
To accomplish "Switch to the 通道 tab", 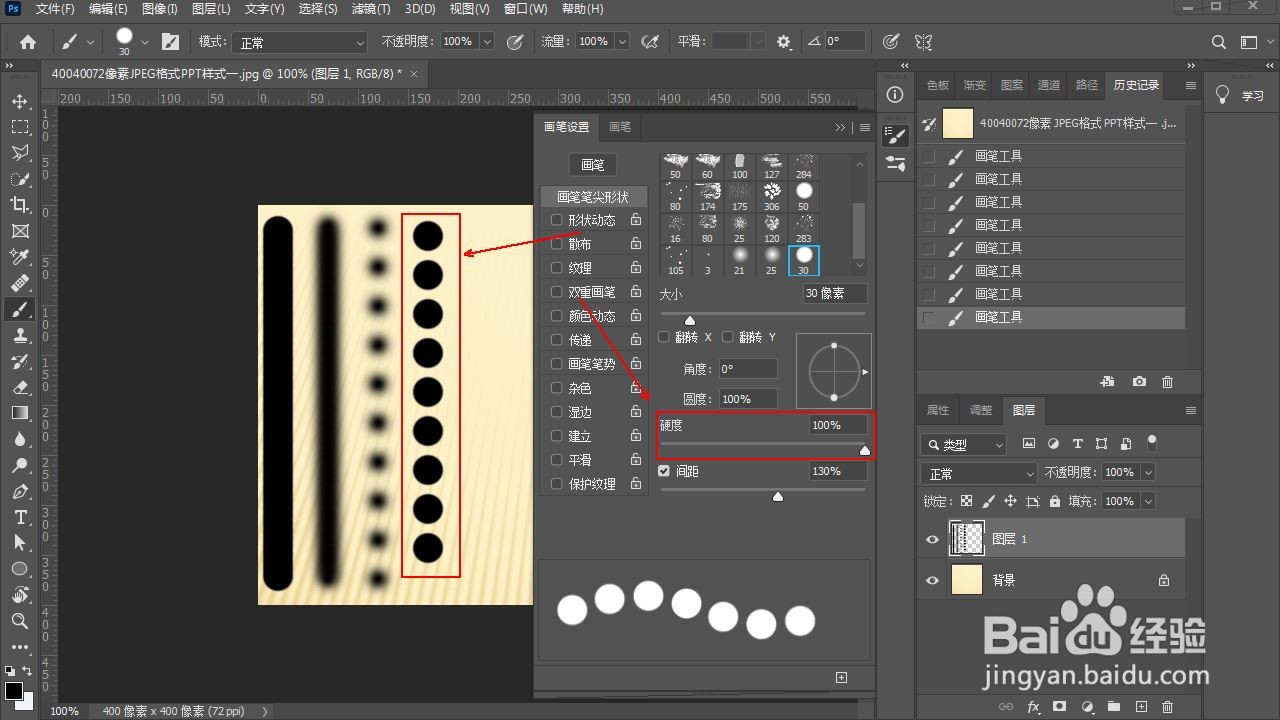I will (1049, 85).
